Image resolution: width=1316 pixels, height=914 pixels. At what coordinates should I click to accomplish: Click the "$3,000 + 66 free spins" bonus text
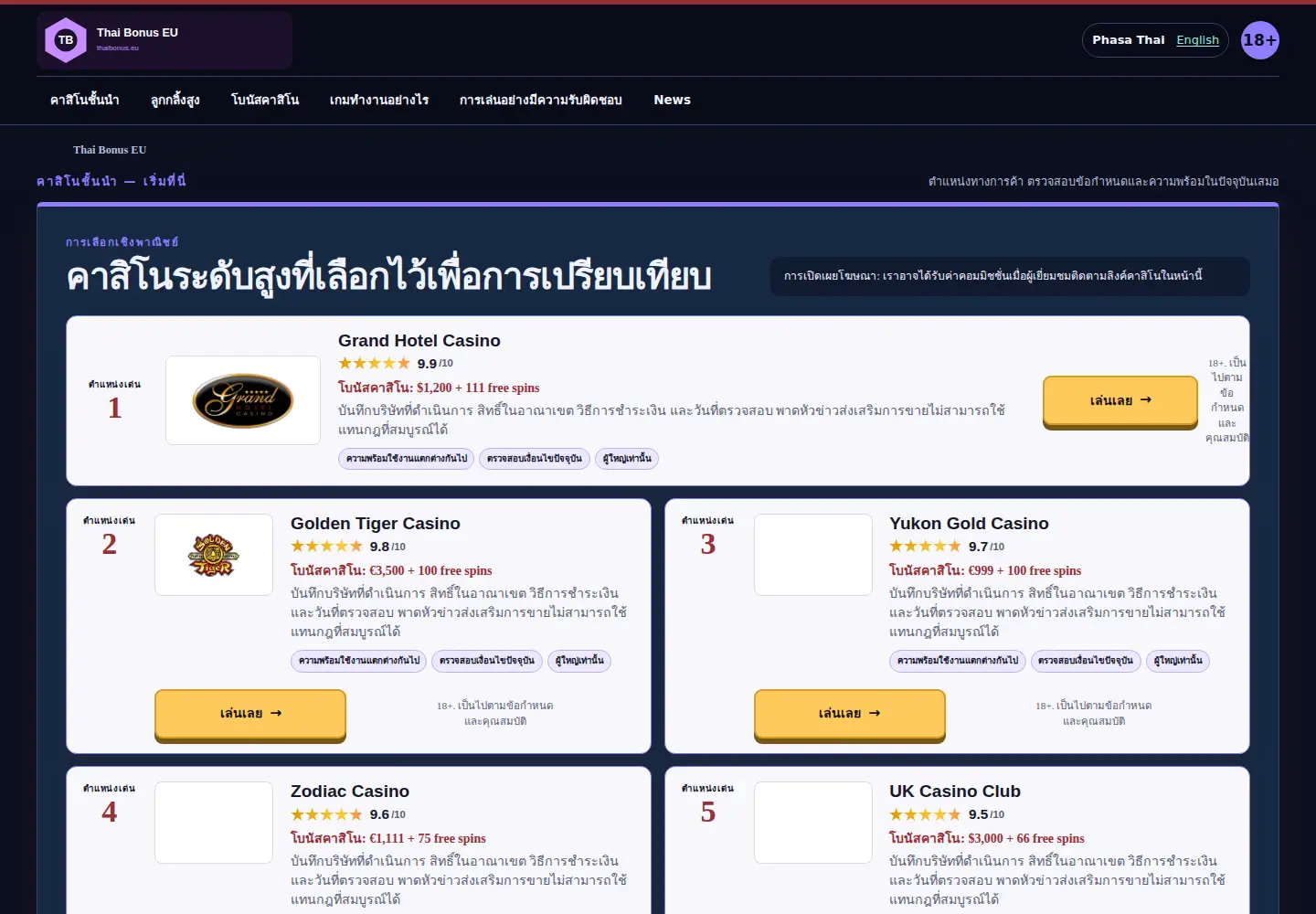click(1026, 838)
